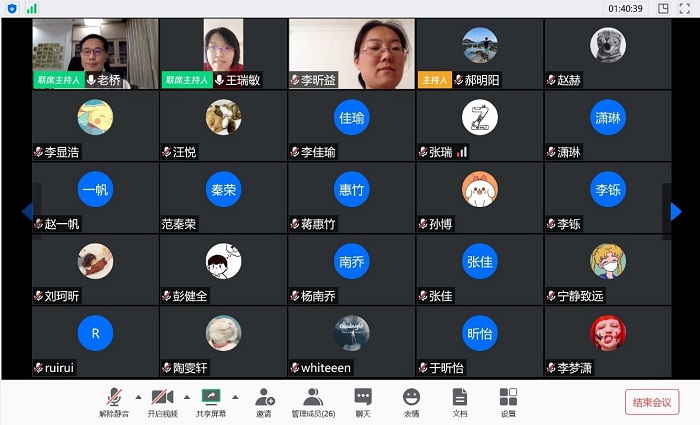Click the green network signal icon

pyautogui.click(x=32, y=8)
